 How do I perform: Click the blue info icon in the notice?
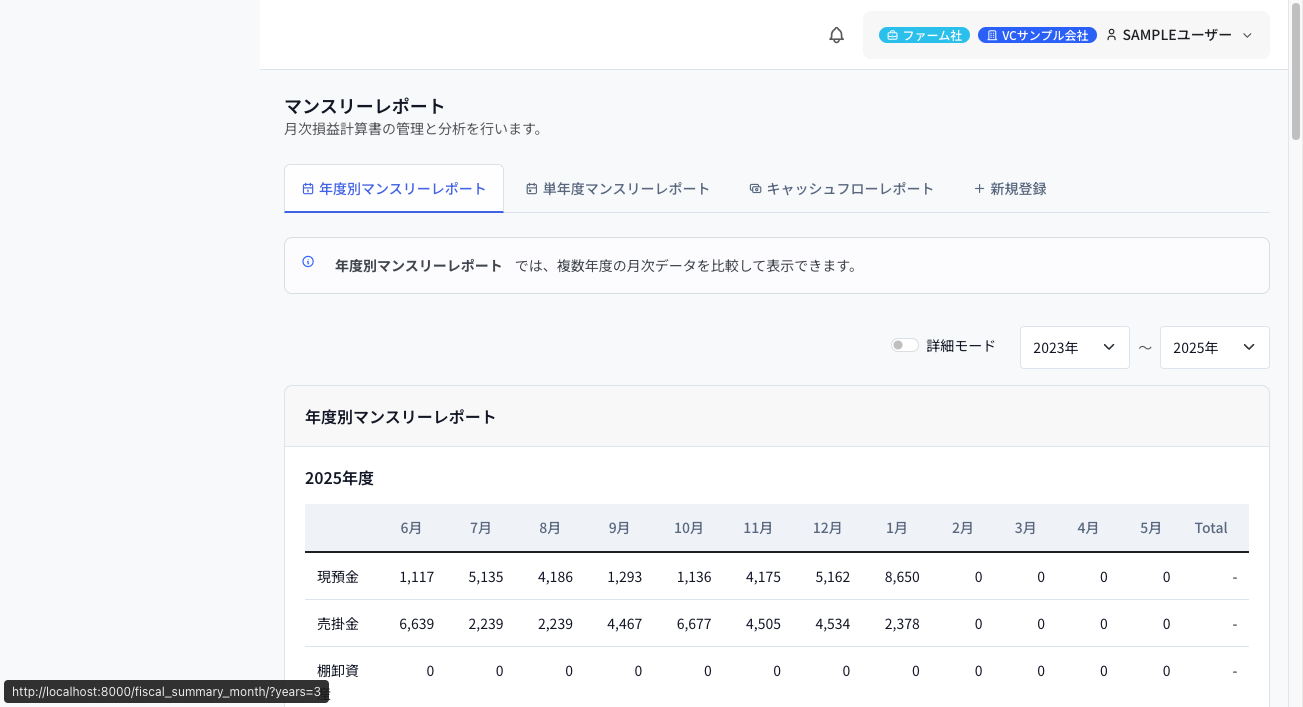pyautogui.click(x=308, y=262)
